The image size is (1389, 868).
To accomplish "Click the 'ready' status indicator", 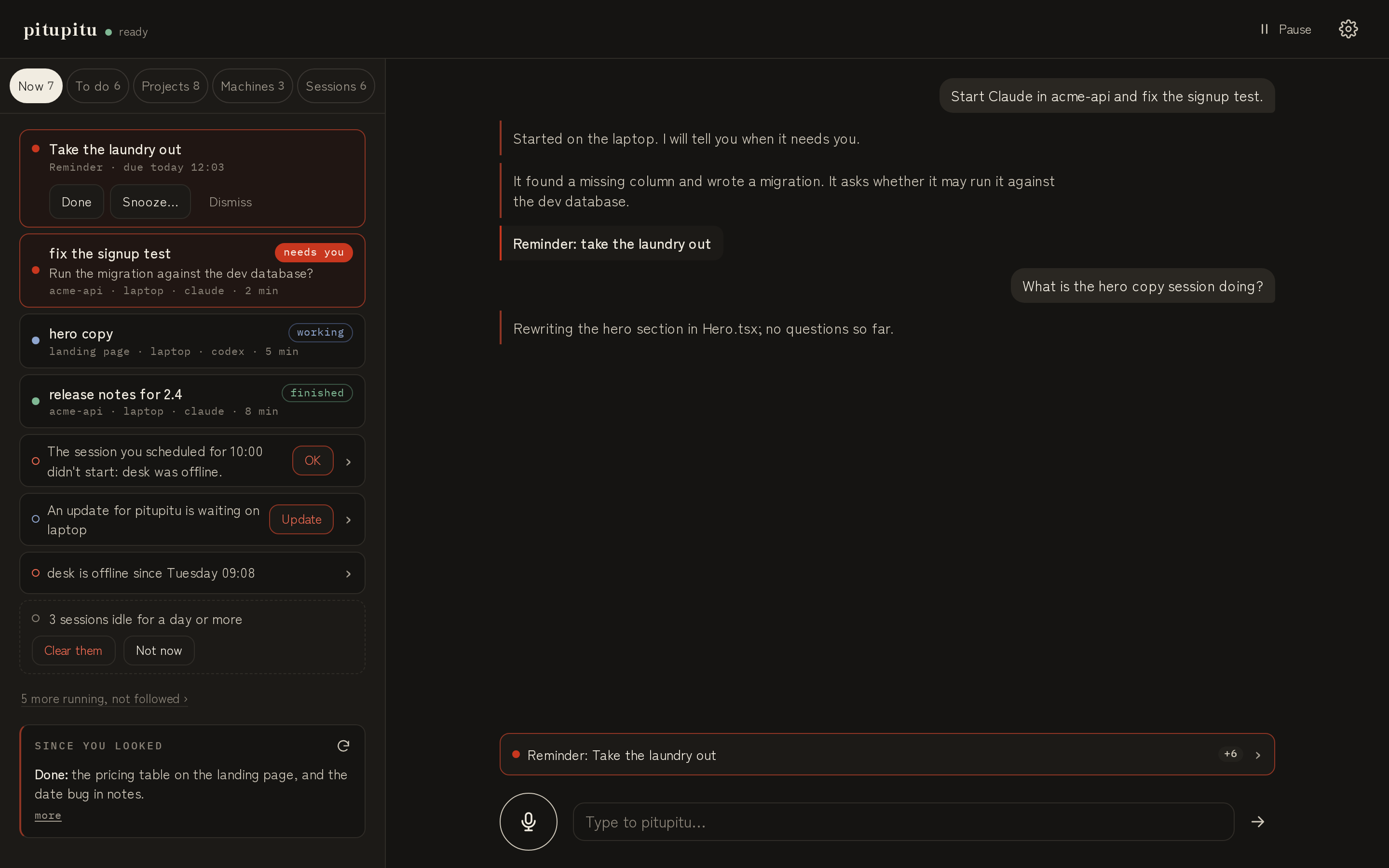I will point(127,32).
